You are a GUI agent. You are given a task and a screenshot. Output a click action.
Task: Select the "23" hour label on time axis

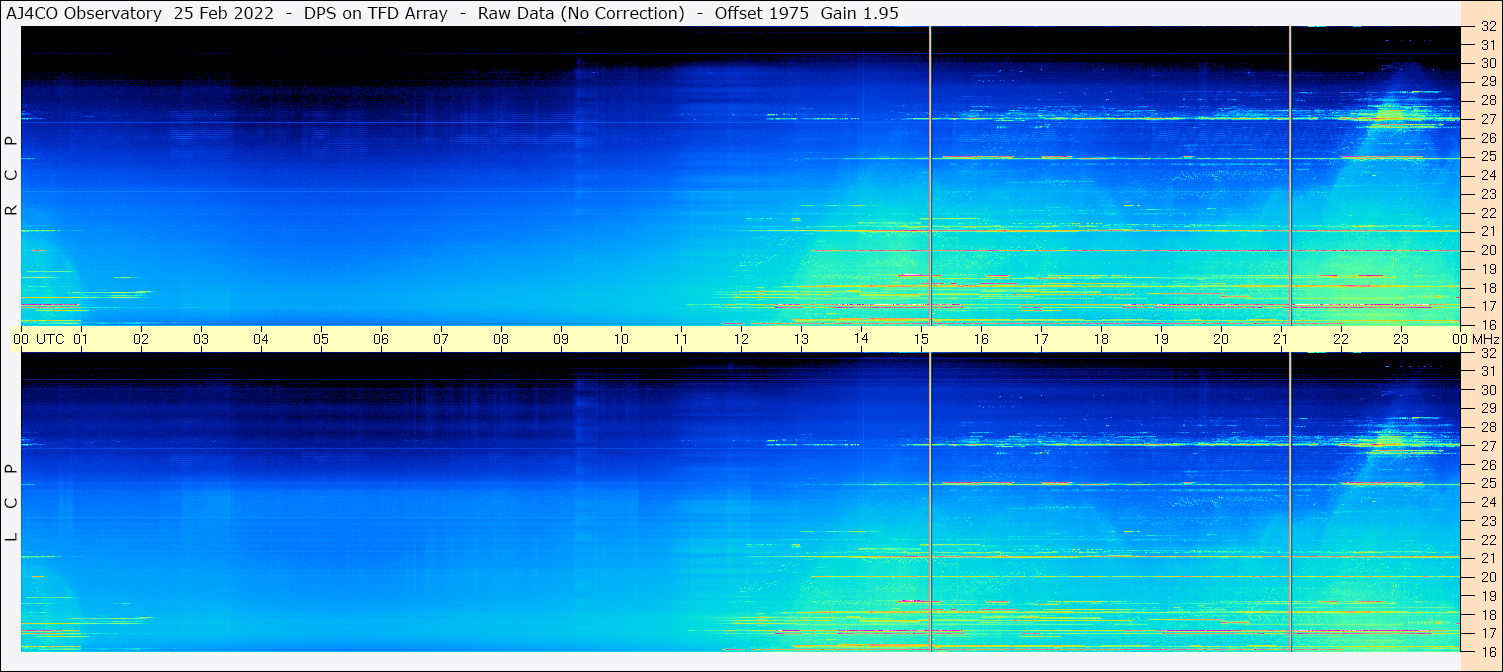(1401, 339)
